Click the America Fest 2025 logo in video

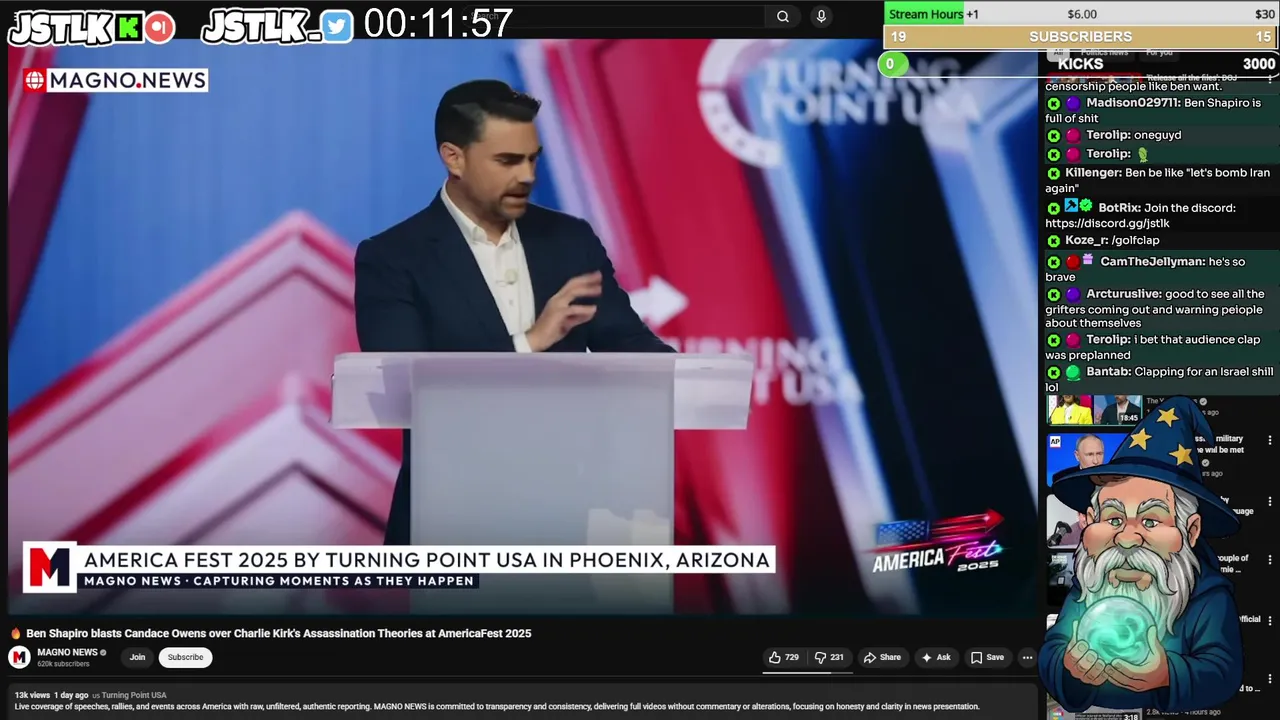tap(937, 543)
